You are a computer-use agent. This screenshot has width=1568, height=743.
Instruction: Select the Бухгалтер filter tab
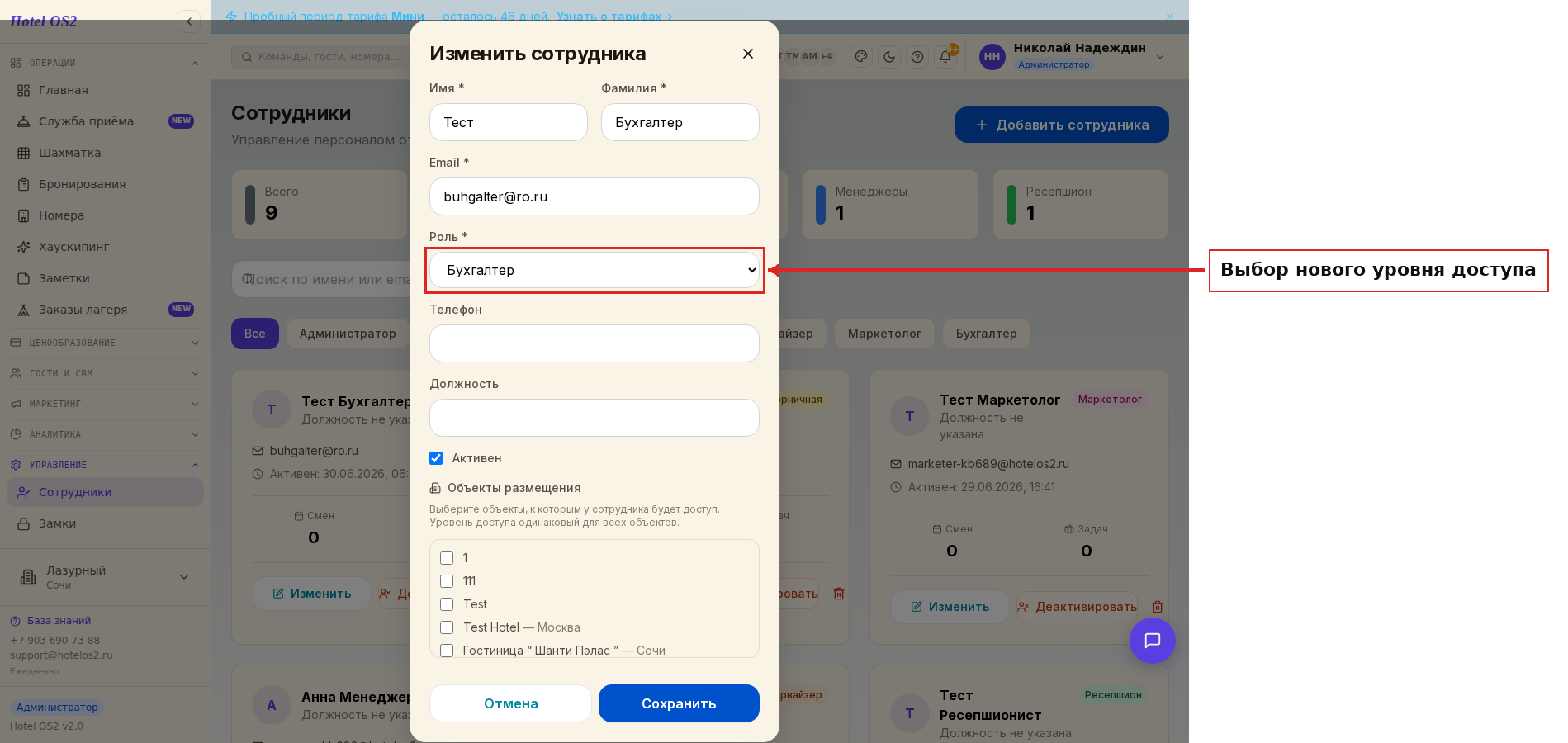[x=986, y=334]
